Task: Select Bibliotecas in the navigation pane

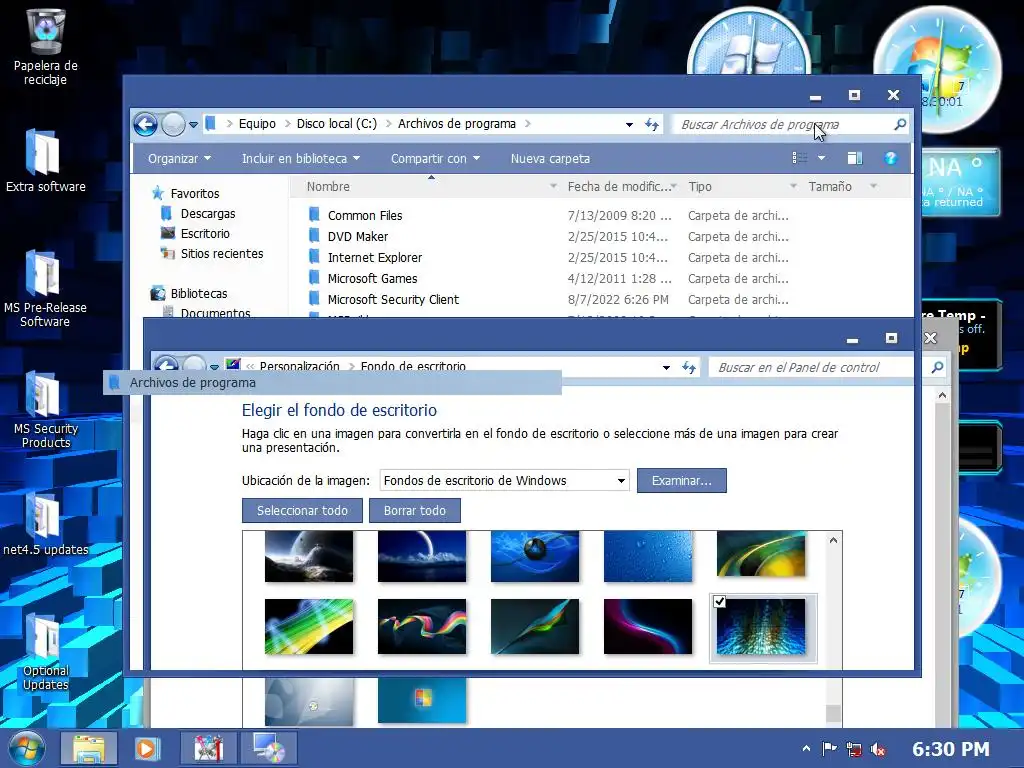Action: [x=199, y=293]
